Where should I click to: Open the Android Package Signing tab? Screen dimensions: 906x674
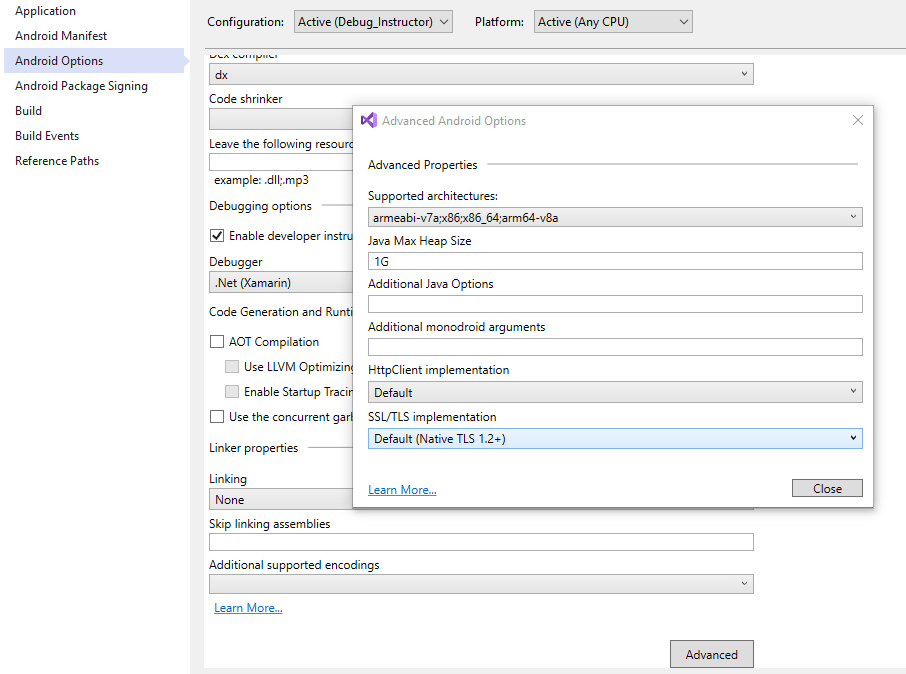click(x=81, y=86)
